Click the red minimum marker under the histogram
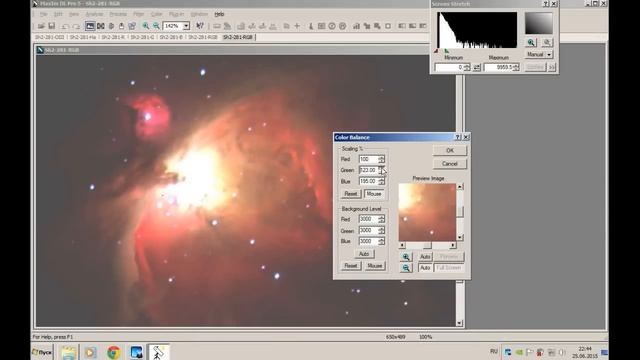The width and height of the screenshot is (640, 360). (436, 51)
